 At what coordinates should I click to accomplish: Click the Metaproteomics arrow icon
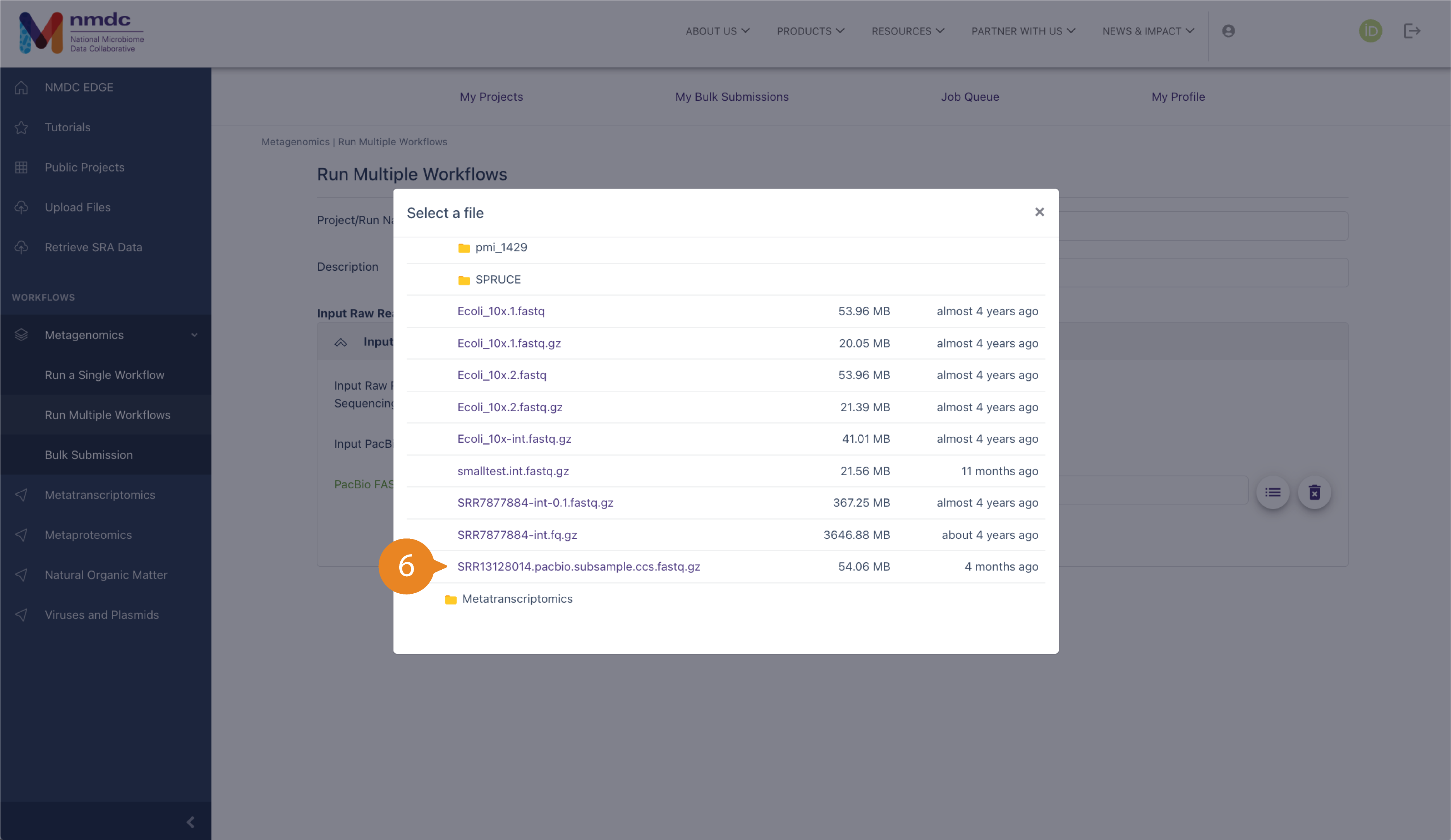coord(21,535)
